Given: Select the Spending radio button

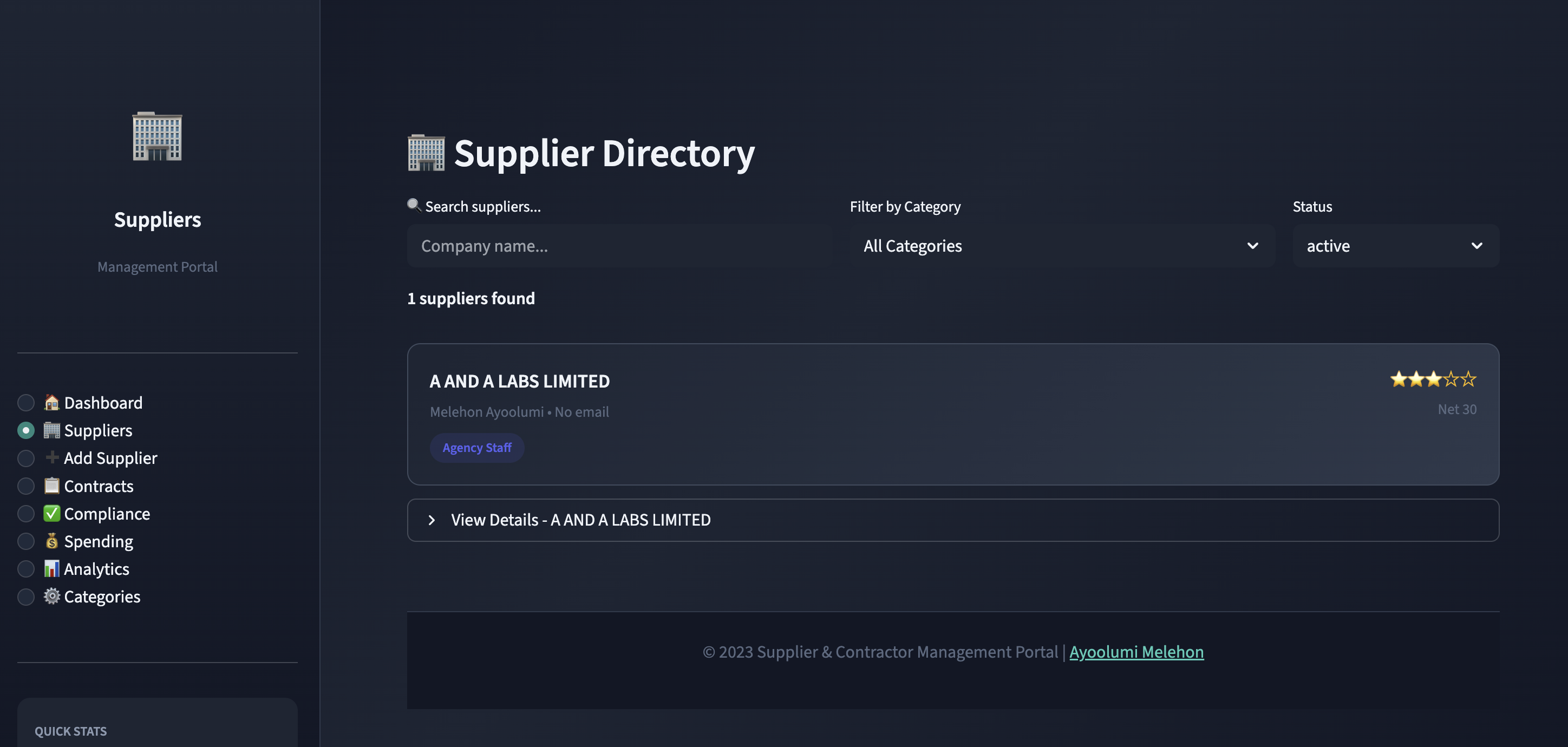Looking at the screenshot, I should (x=25, y=541).
